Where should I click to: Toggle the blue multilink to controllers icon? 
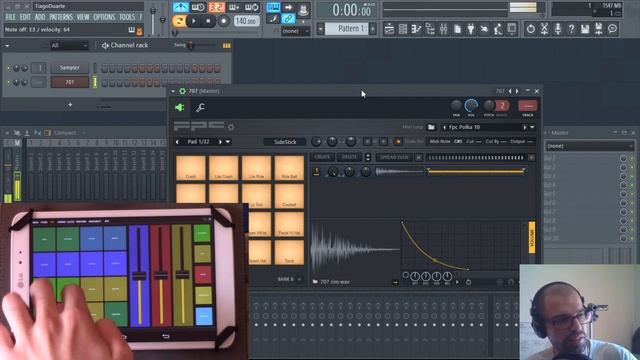click(288, 18)
